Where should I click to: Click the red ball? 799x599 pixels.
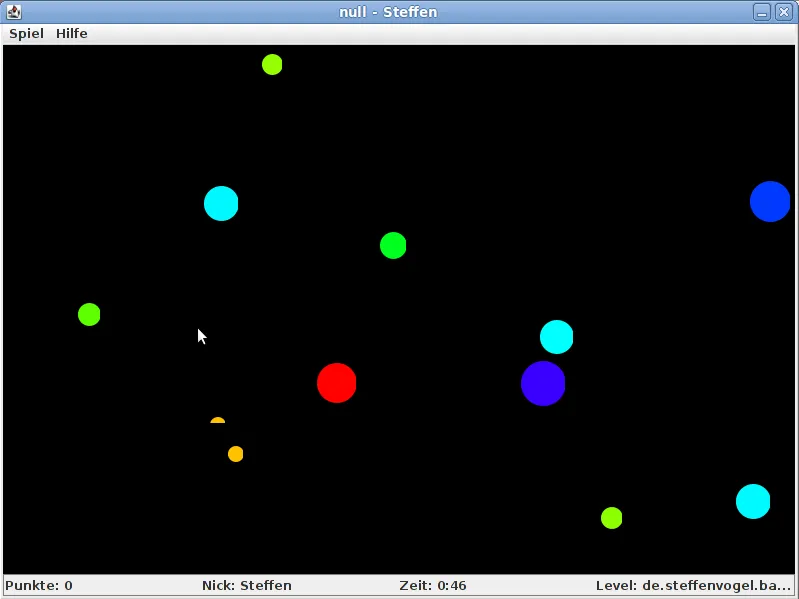point(336,383)
